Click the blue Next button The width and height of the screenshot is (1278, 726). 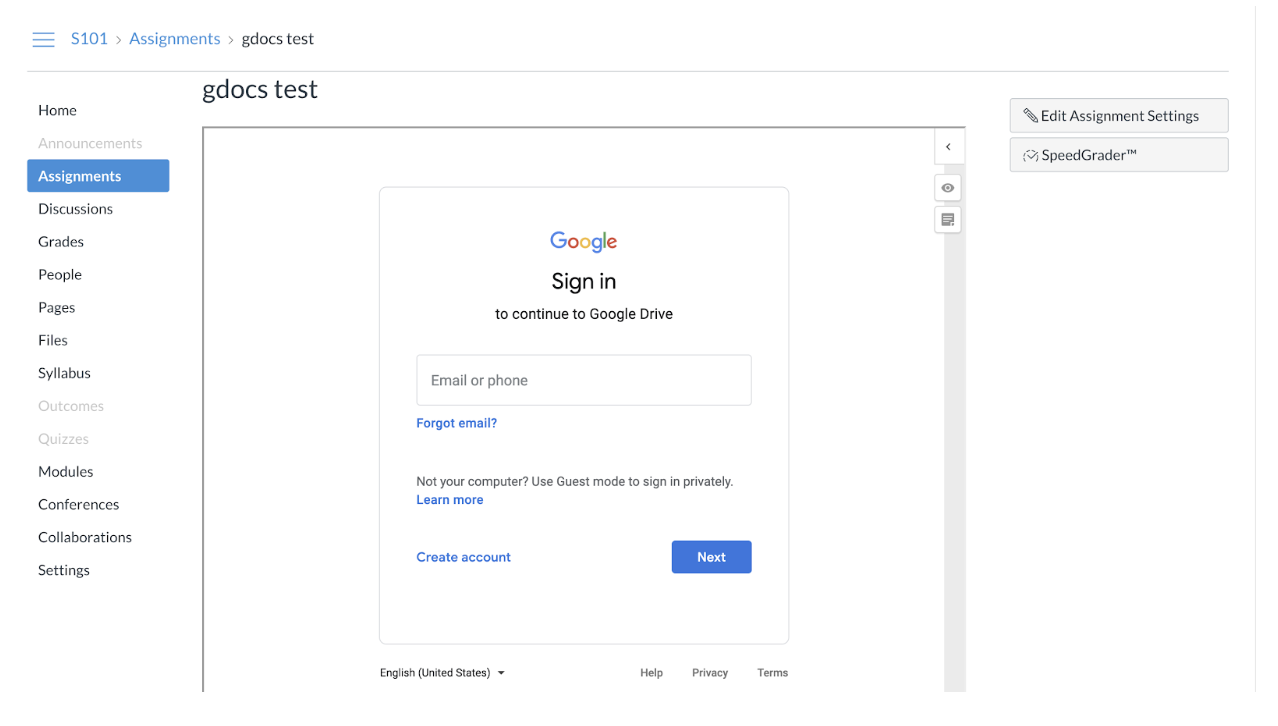[711, 557]
